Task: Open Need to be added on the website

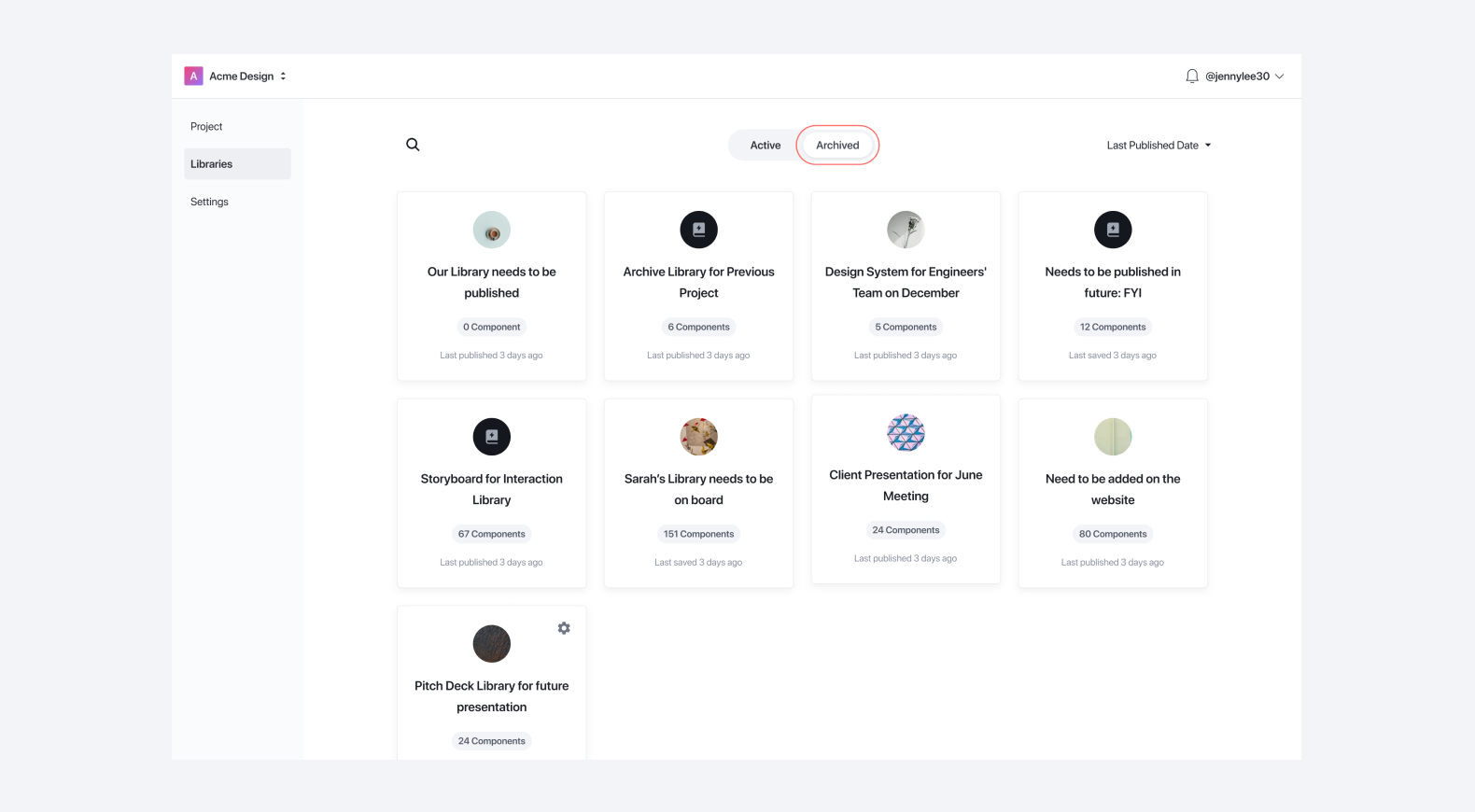Action: pos(1113,490)
